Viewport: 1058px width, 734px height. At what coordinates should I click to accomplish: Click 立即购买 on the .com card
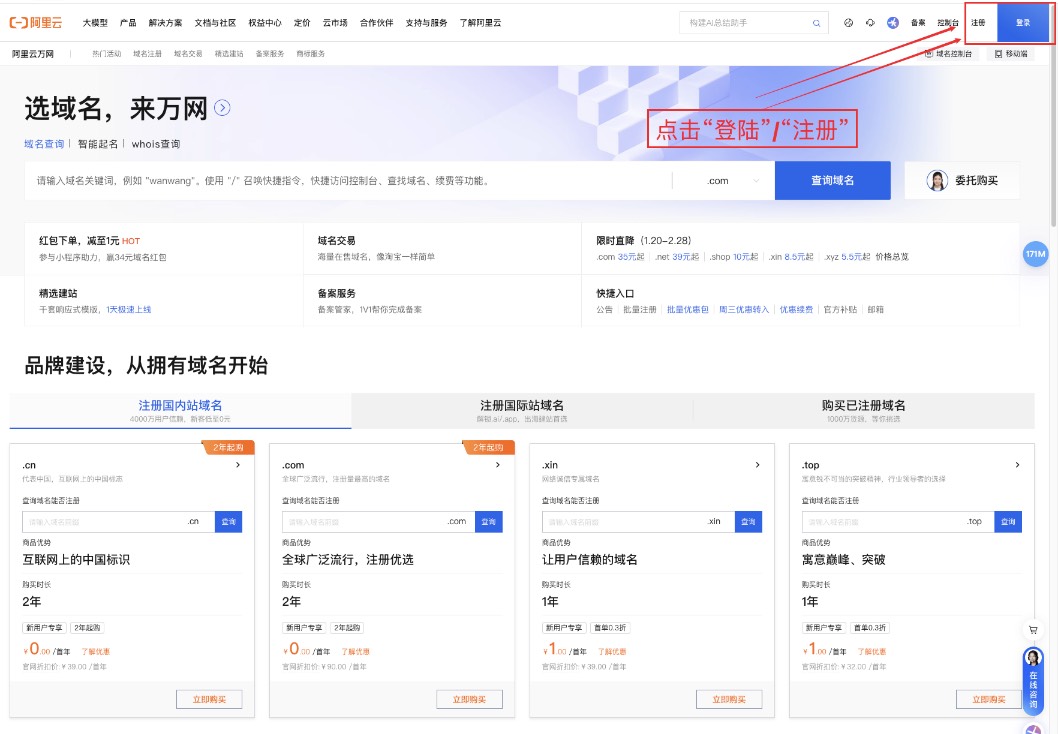point(469,700)
